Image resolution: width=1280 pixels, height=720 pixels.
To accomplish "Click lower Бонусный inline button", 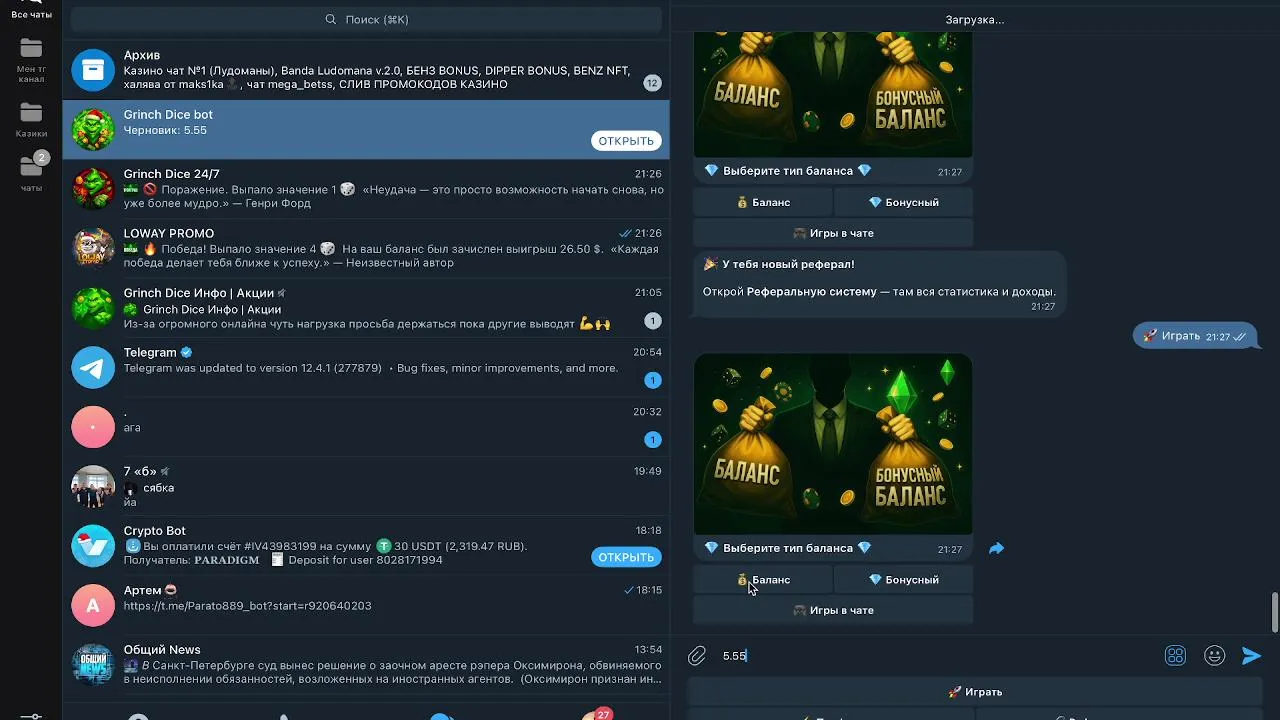I will [x=904, y=580].
